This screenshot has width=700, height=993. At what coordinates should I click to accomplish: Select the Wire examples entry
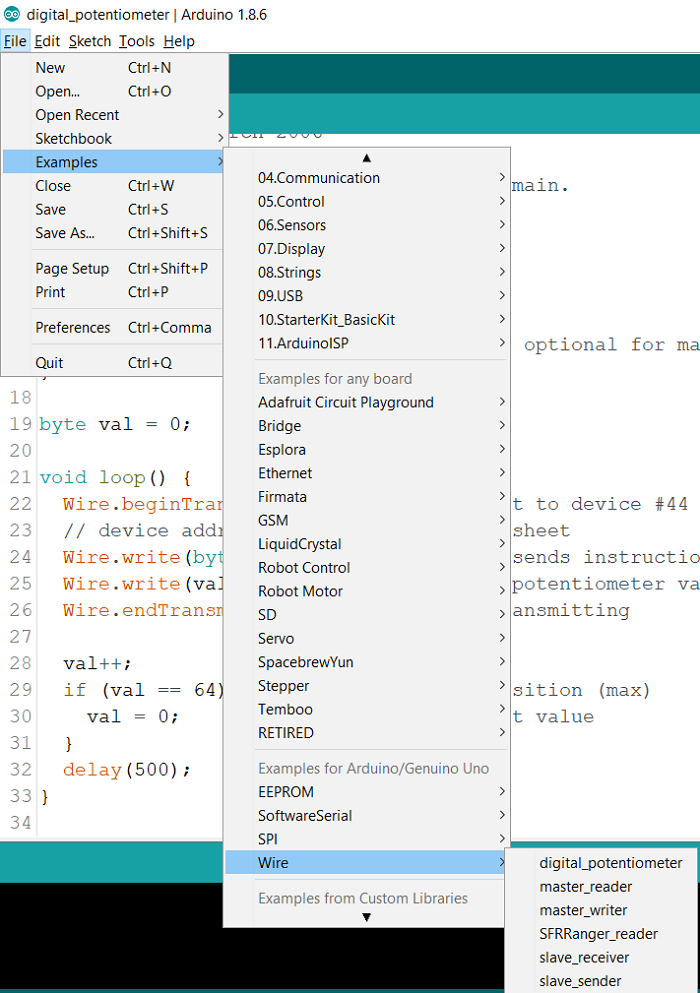(x=367, y=863)
